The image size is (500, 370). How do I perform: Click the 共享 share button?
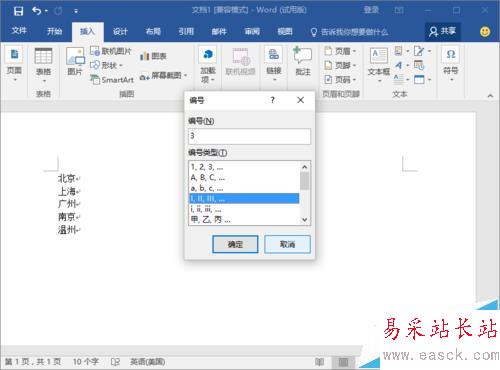pos(442,32)
